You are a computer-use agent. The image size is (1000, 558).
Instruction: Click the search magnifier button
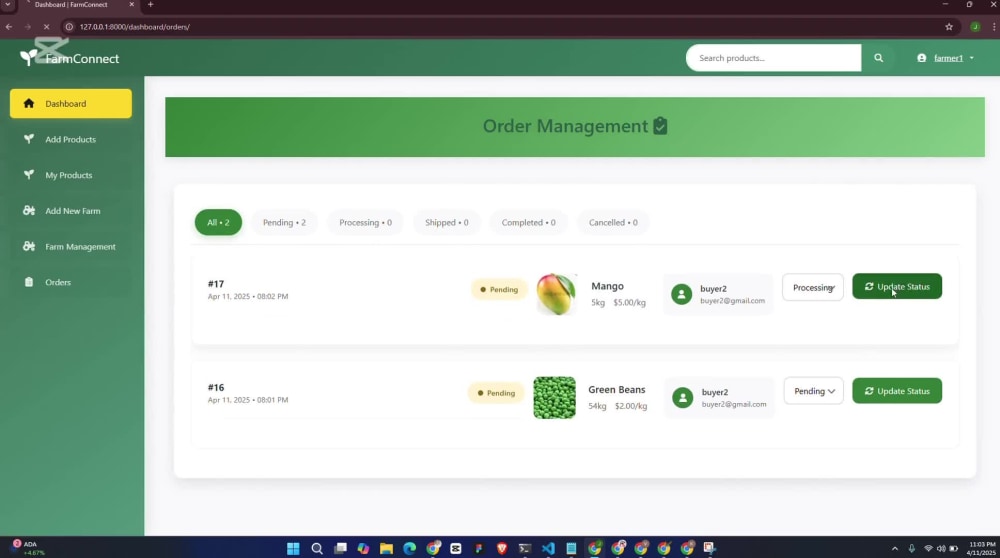point(878,58)
